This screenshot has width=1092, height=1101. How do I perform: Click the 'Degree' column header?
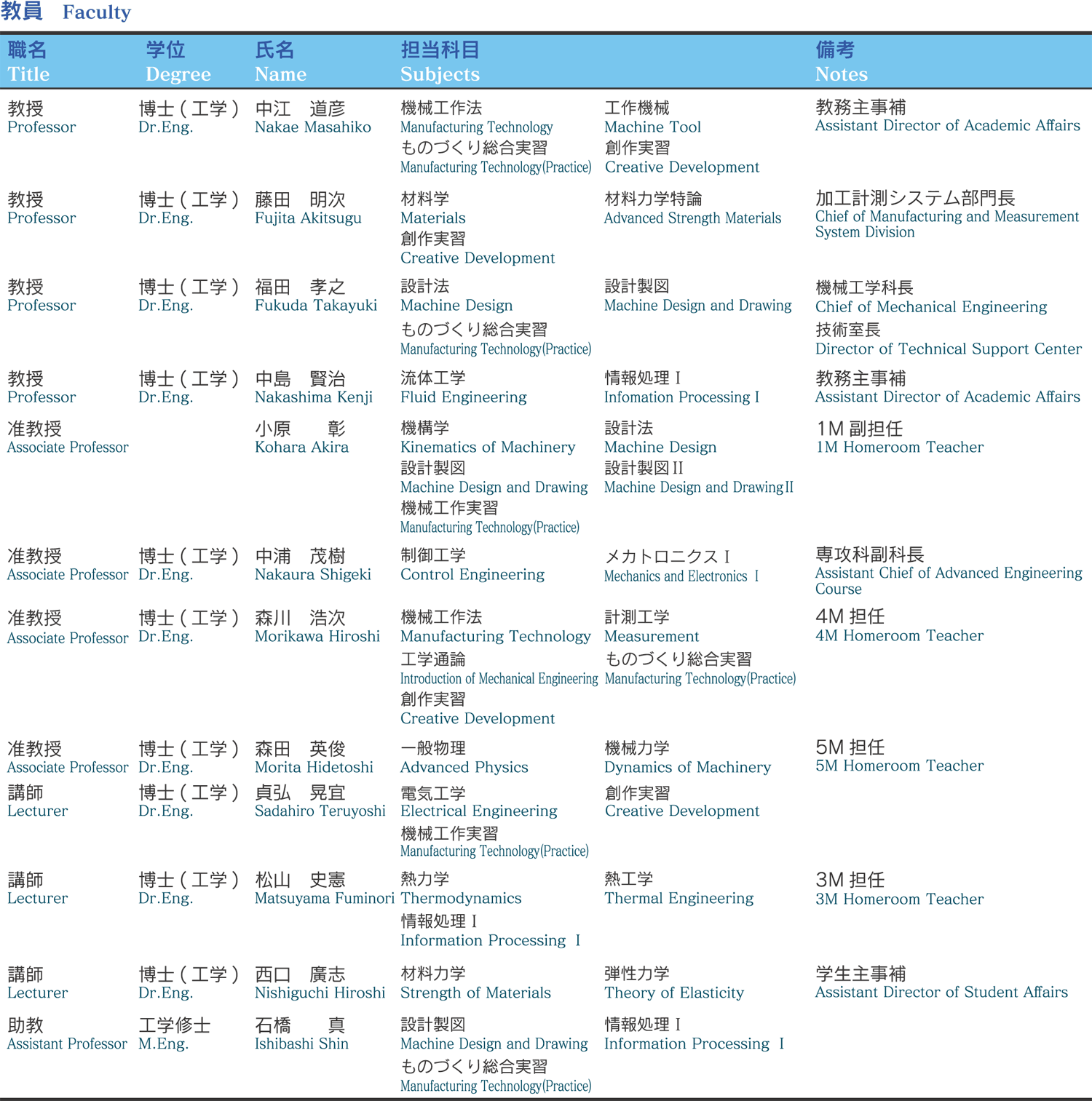178,74
